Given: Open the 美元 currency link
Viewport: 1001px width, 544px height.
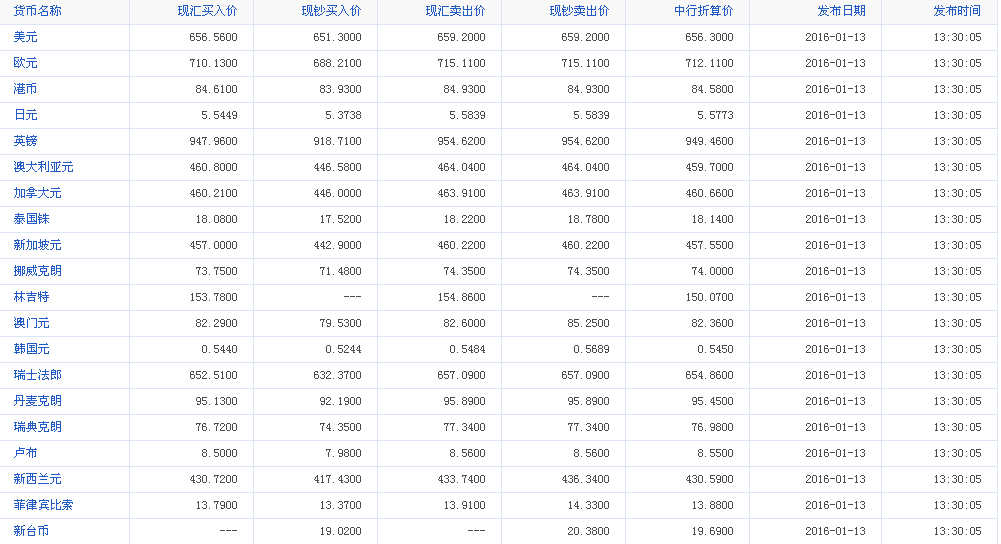Looking at the screenshot, I should pos(26,37).
